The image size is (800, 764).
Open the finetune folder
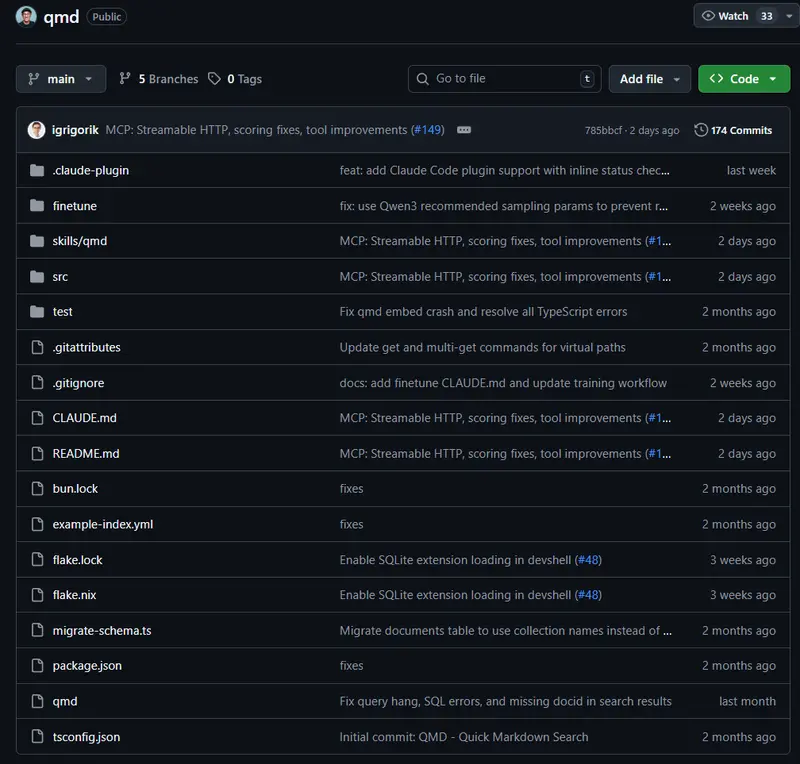[75, 206]
